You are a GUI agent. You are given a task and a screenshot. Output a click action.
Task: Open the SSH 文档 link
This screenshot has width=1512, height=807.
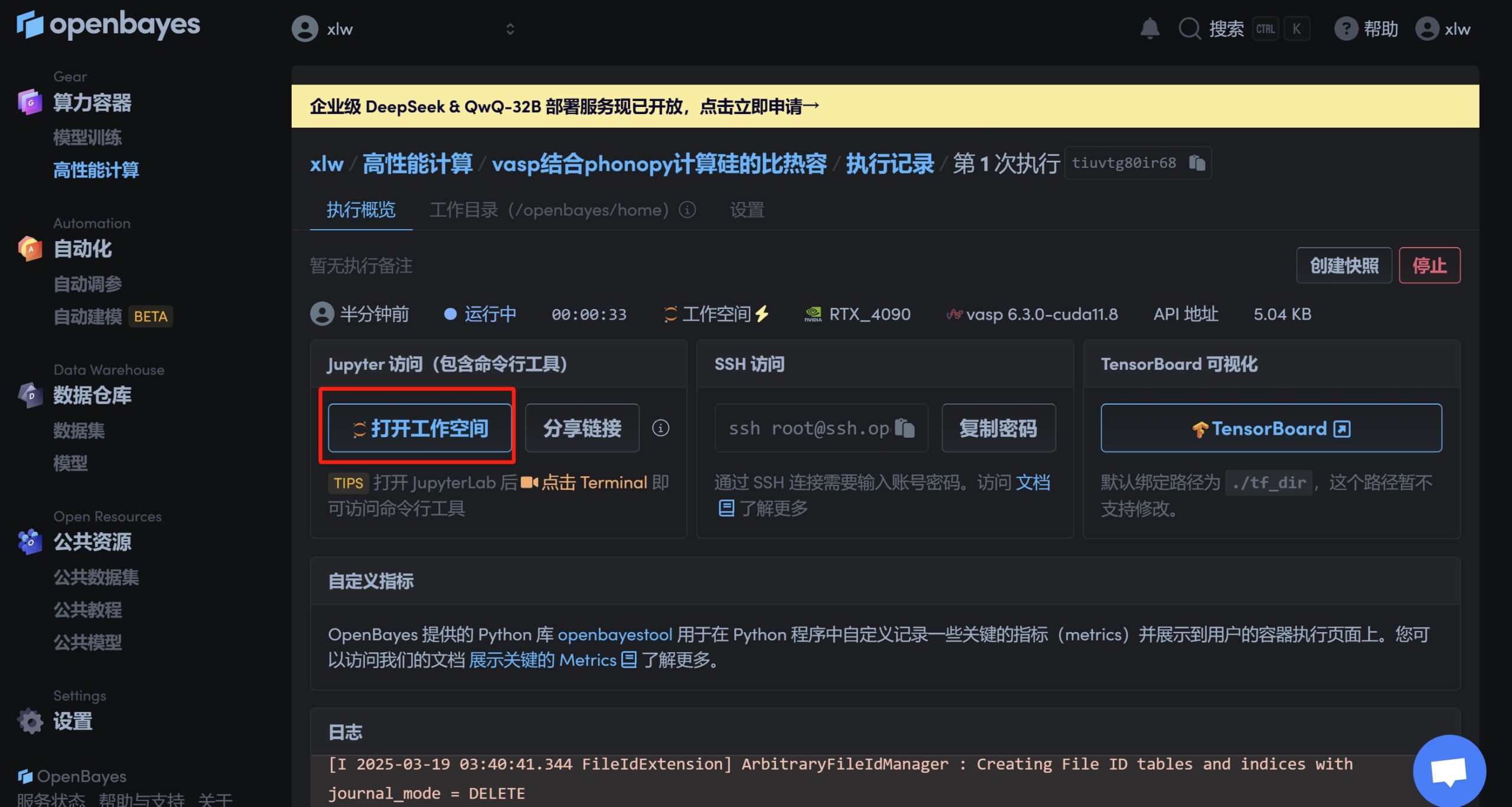(x=1032, y=483)
